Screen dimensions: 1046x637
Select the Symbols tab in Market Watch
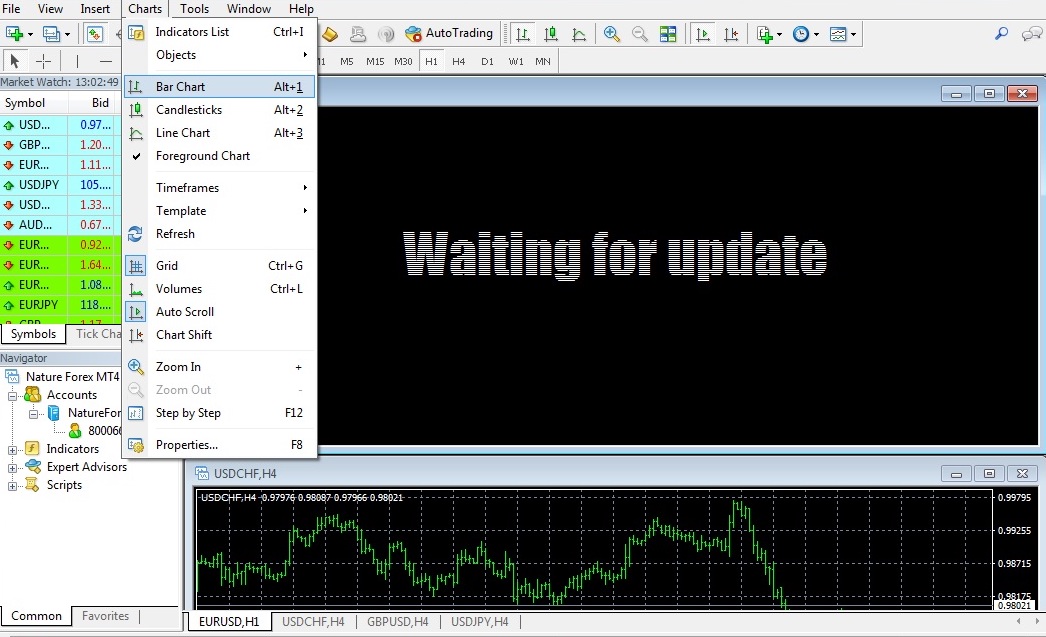[x=33, y=334]
